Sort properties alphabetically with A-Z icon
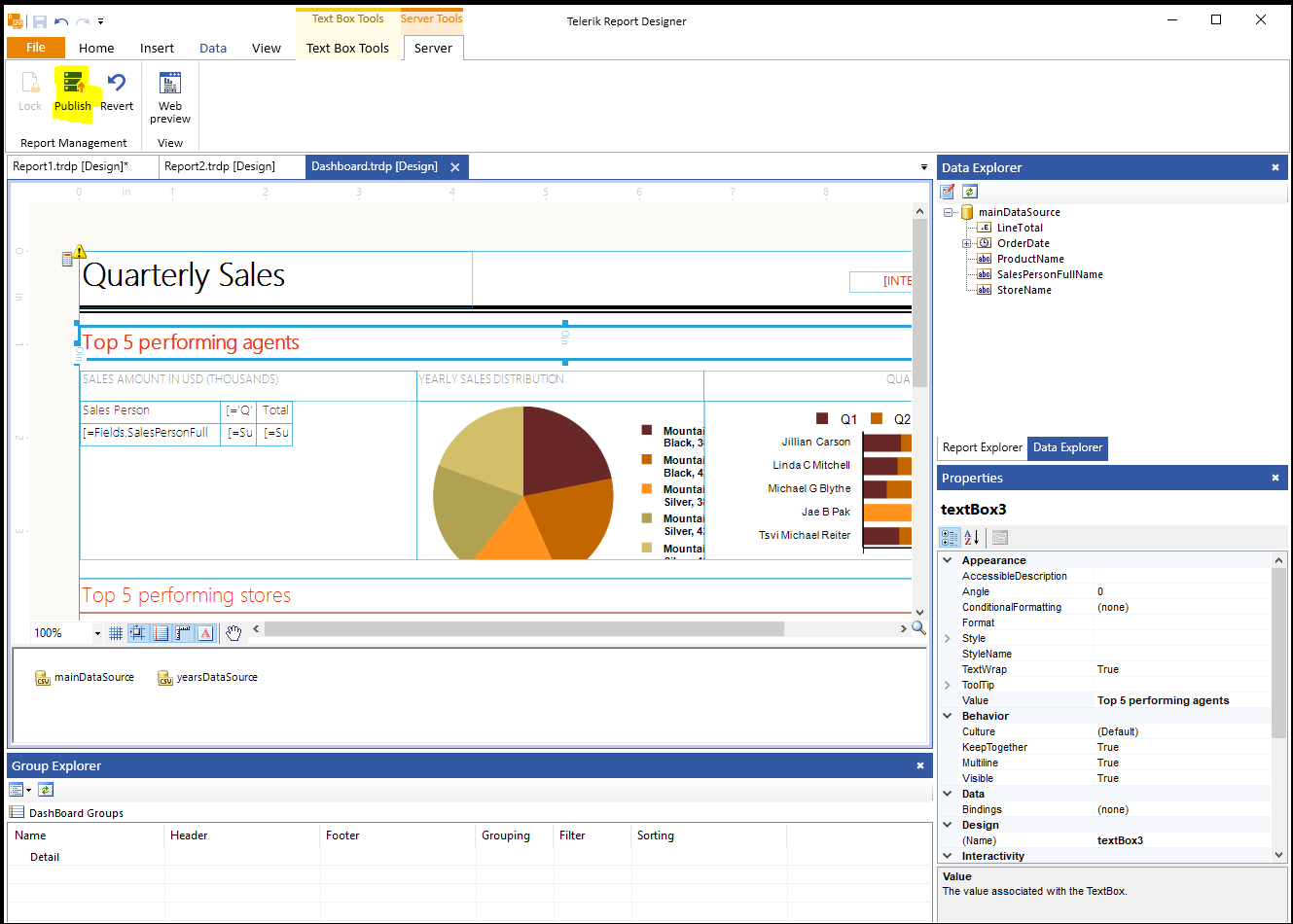 coord(971,537)
